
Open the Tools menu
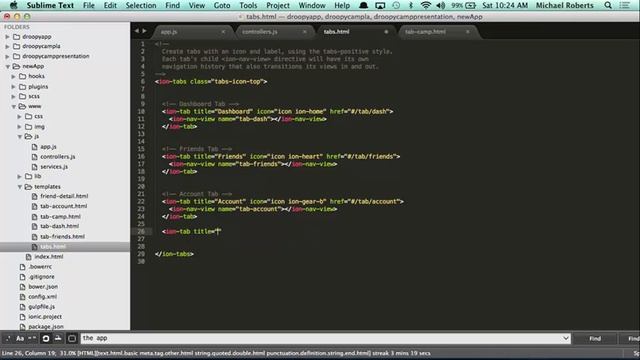tap(248, 5)
